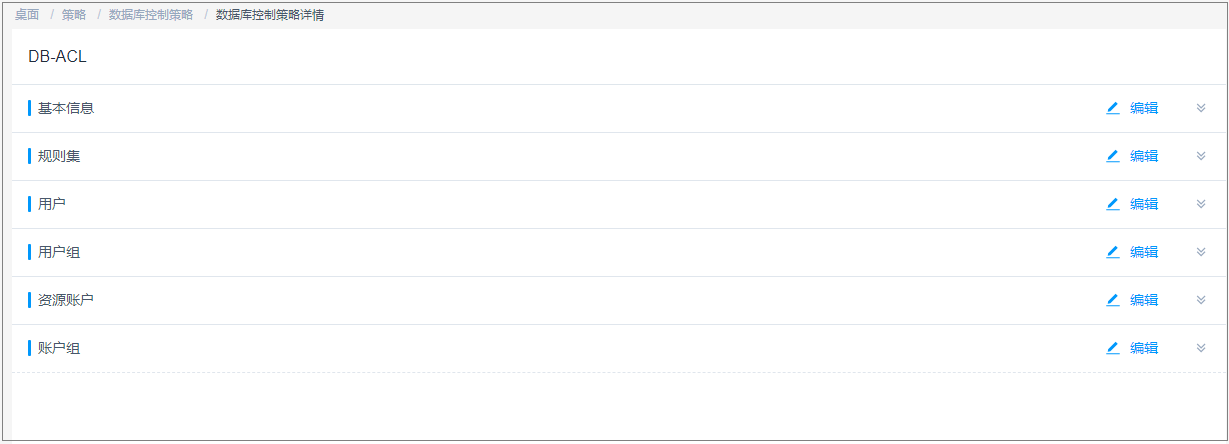Select the 账户组 section title
Screen dimensions: 1229x444
pos(59,348)
